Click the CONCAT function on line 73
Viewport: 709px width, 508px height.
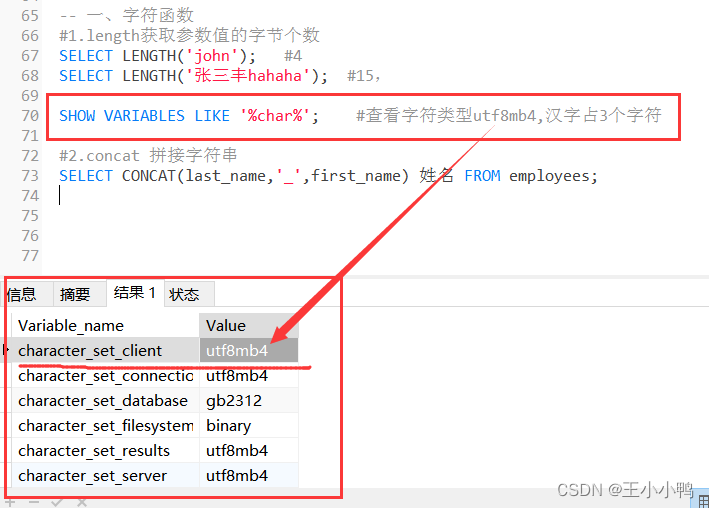point(148,176)
